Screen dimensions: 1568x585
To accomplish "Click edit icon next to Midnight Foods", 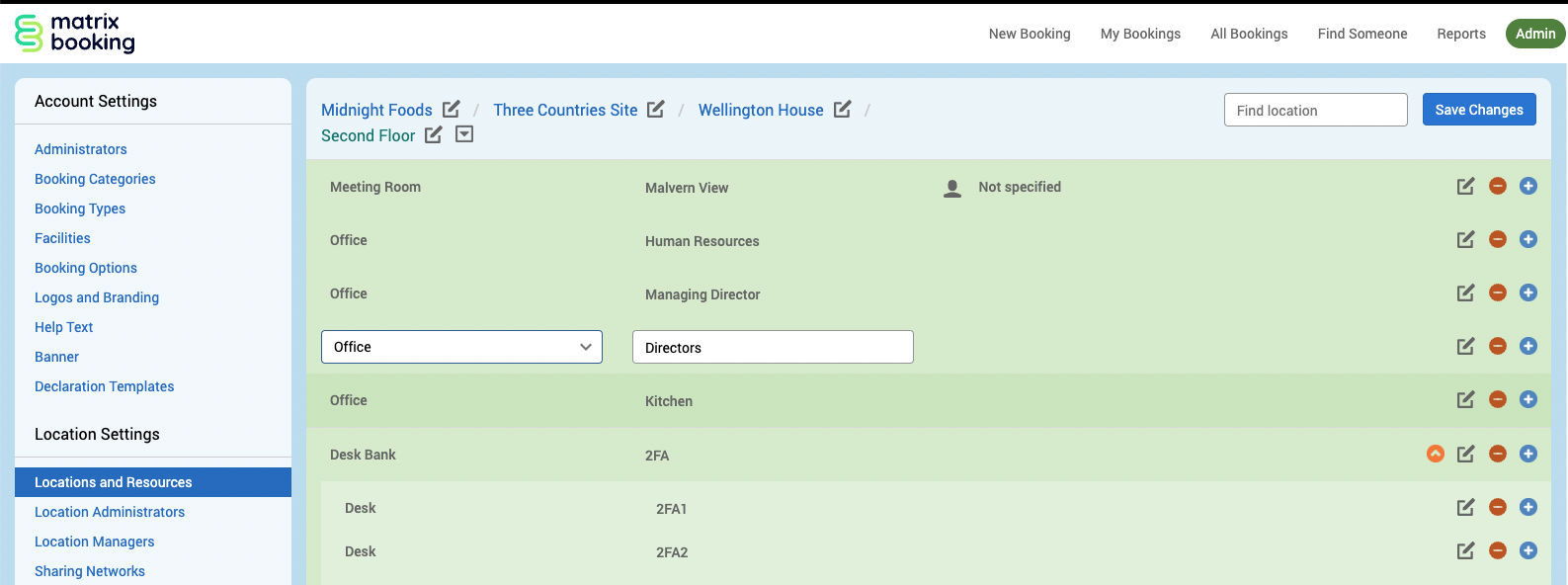I will [451, 110].
